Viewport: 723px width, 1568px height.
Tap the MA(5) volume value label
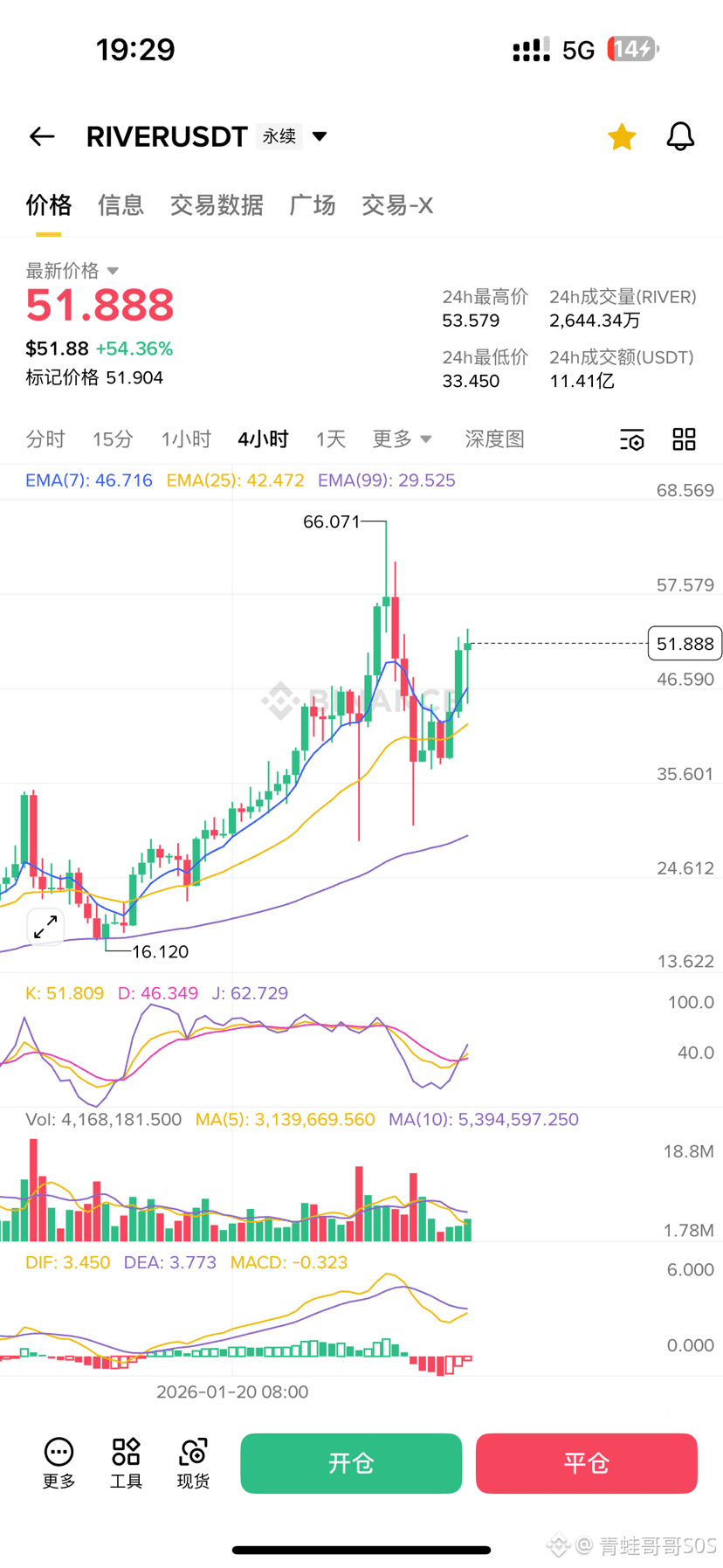[x=286, y=1119]
